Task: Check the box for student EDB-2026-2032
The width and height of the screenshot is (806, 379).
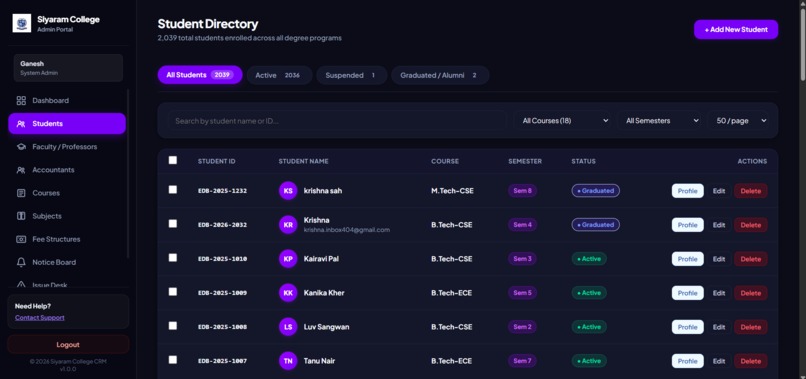Action: [x=173, y=224]
